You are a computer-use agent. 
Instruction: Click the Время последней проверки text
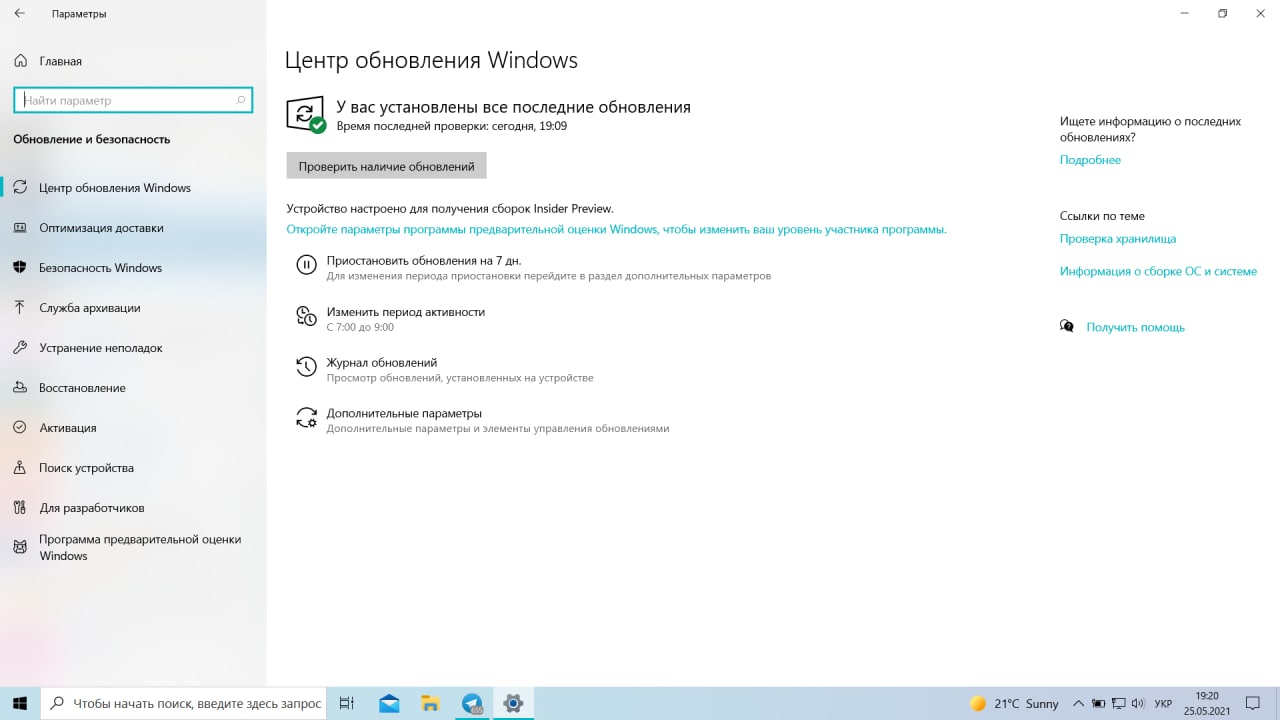click(451, 126)
